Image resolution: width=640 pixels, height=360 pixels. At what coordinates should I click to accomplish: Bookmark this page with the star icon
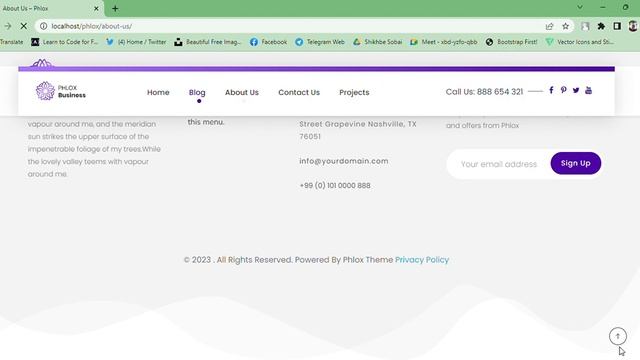565,26
